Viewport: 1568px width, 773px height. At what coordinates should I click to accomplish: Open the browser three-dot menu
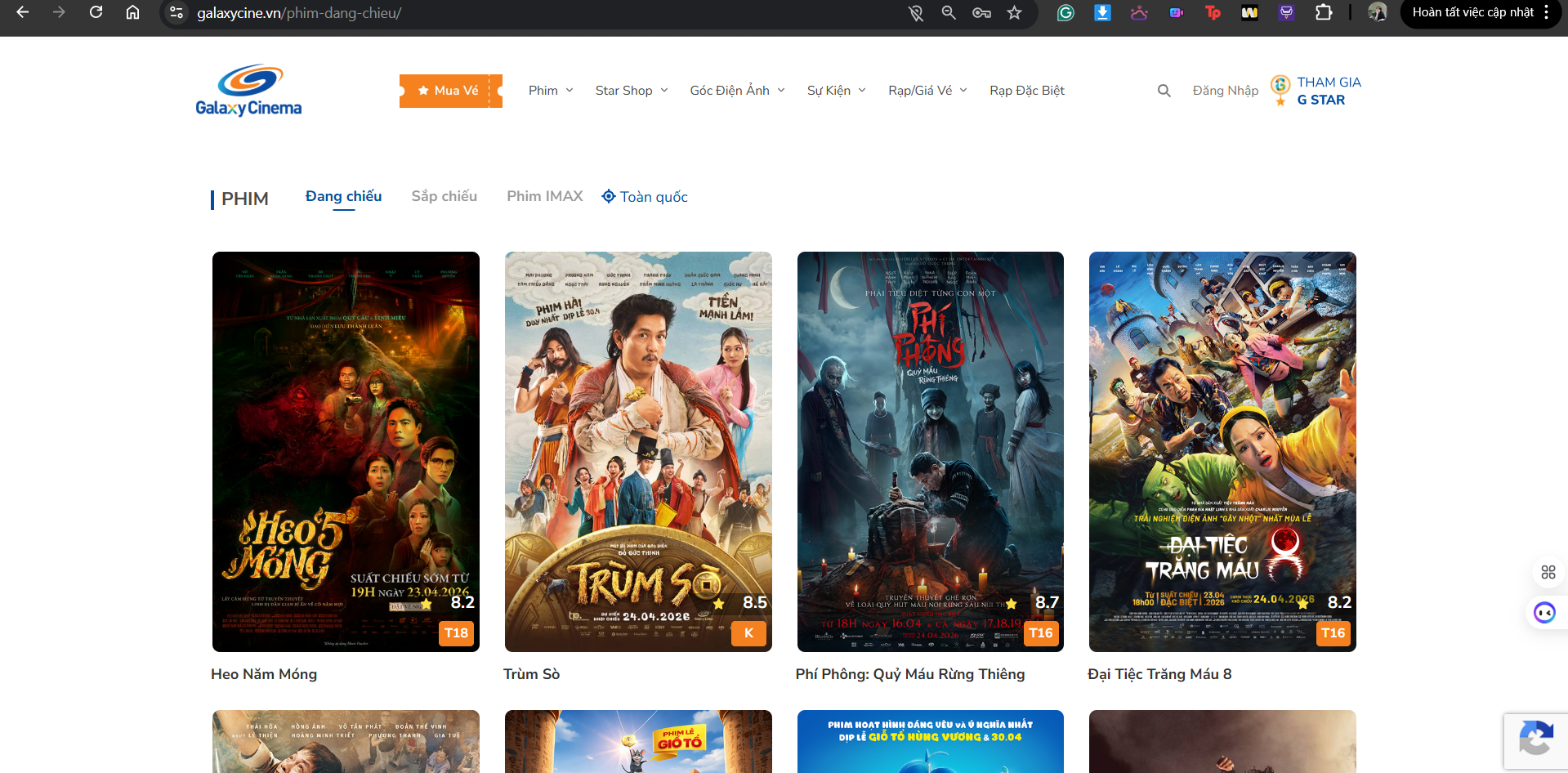(1547, 12)
